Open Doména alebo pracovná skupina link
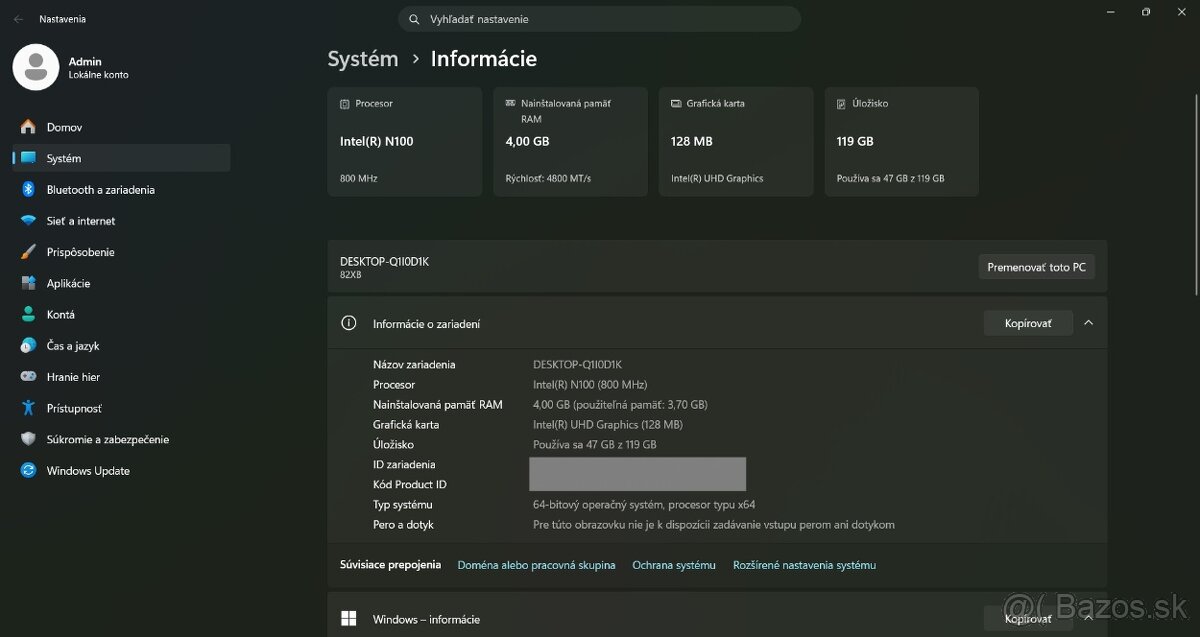The width and height of the screenshot is (1200, 637). 536,565
